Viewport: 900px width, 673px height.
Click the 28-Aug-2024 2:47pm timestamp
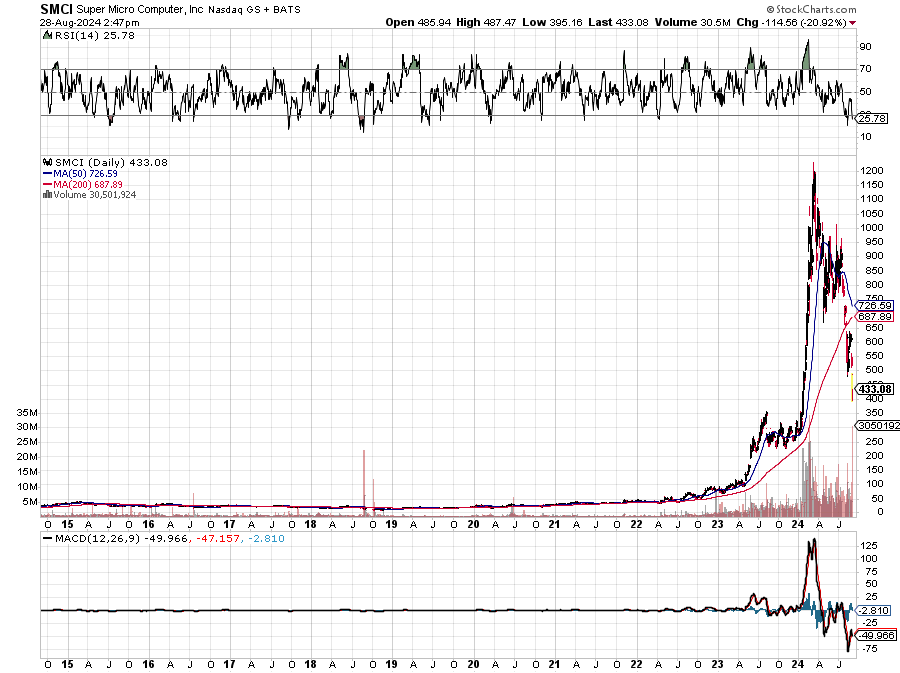pyautogui.click(x=90, y=23)
